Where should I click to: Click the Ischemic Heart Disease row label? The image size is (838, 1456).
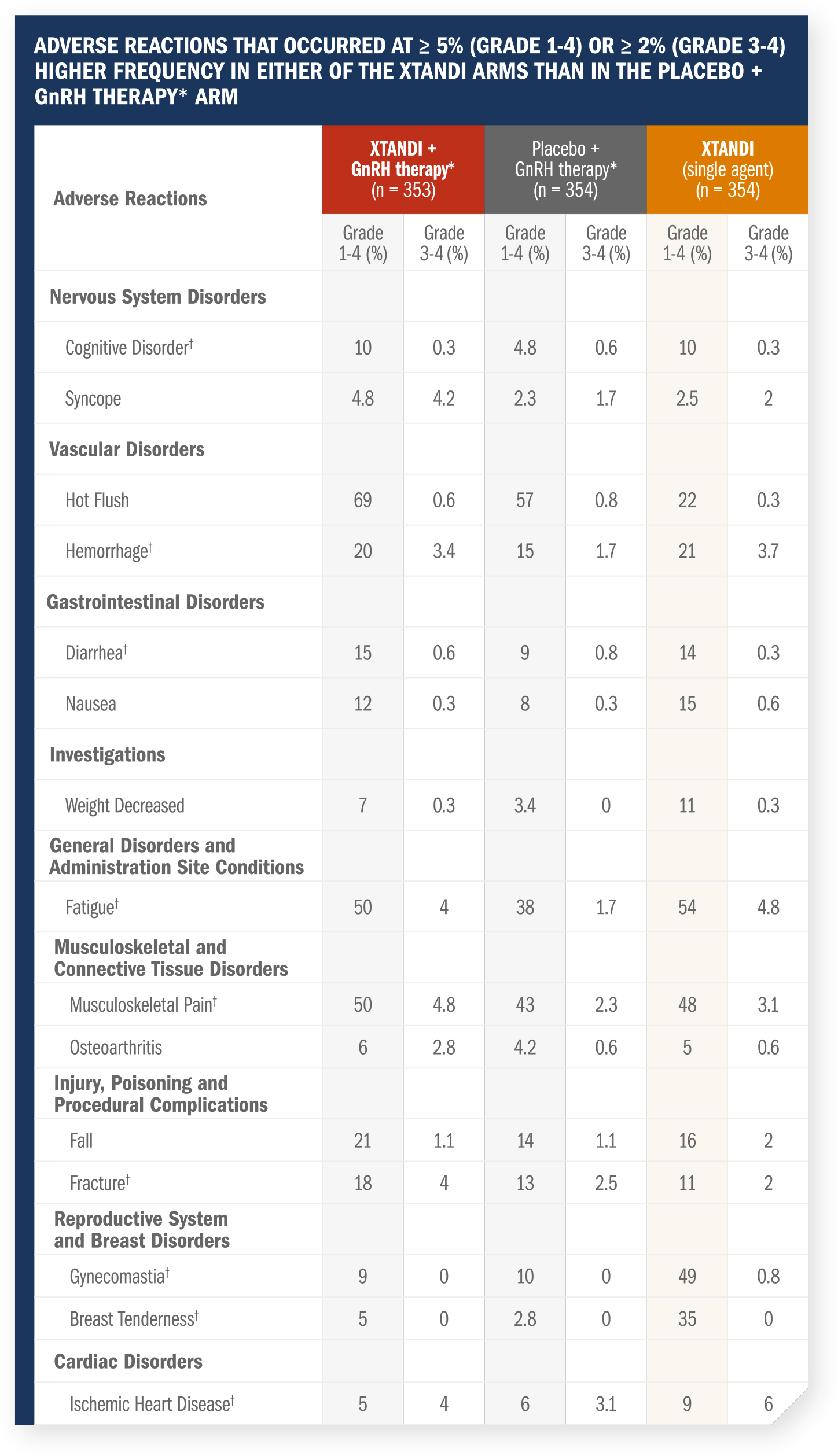[152, 1405]
